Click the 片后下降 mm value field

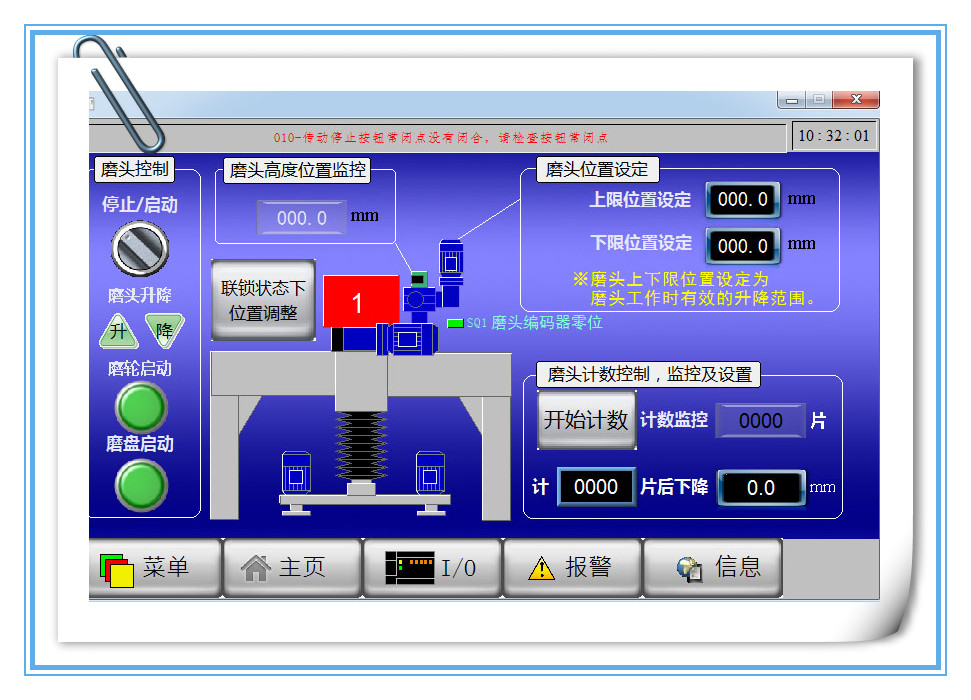pyautogui.click(x=760, y=488)
